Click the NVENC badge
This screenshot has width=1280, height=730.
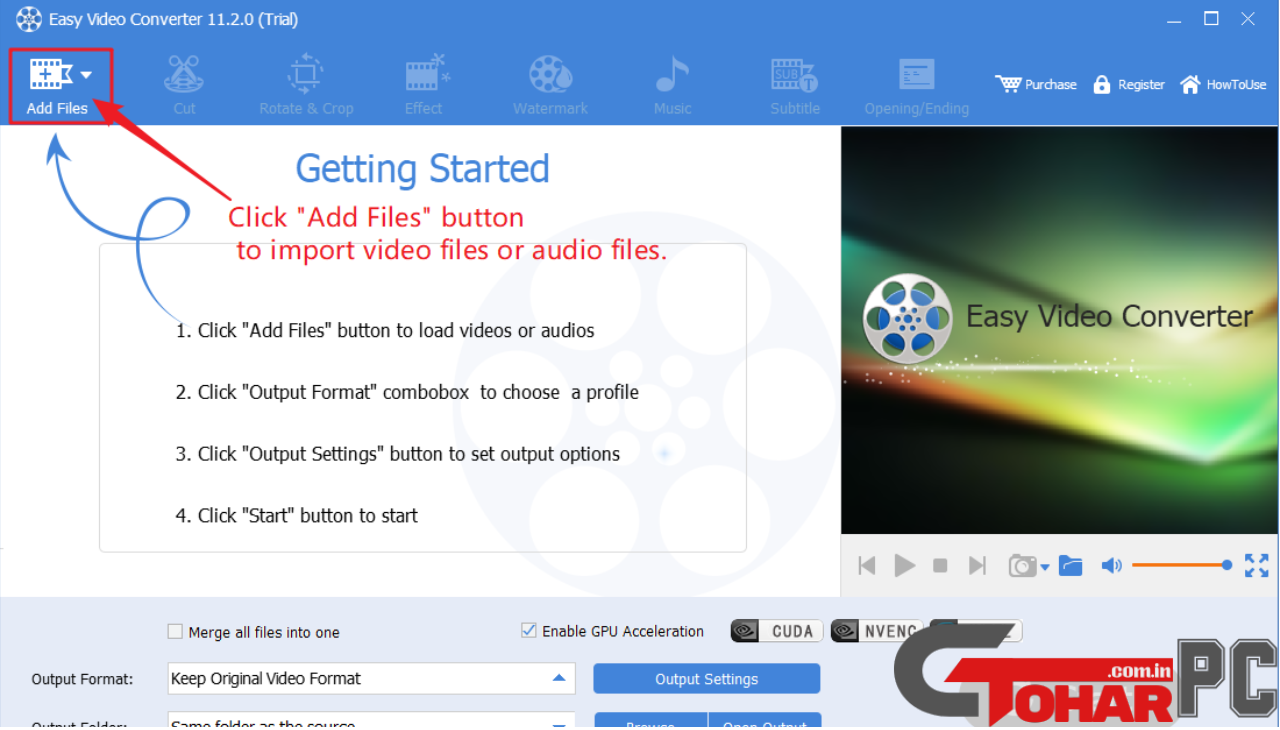point(876,631)
